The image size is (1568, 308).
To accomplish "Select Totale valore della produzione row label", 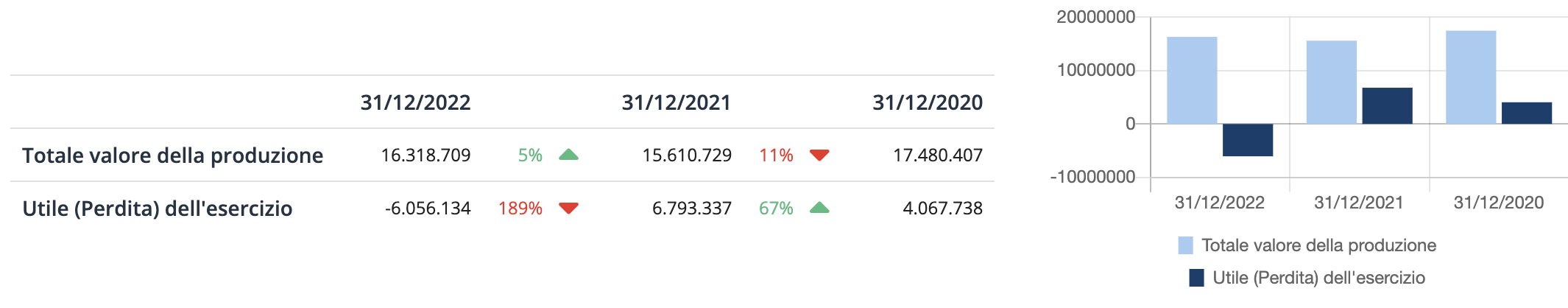I will (x=172, y=155).
